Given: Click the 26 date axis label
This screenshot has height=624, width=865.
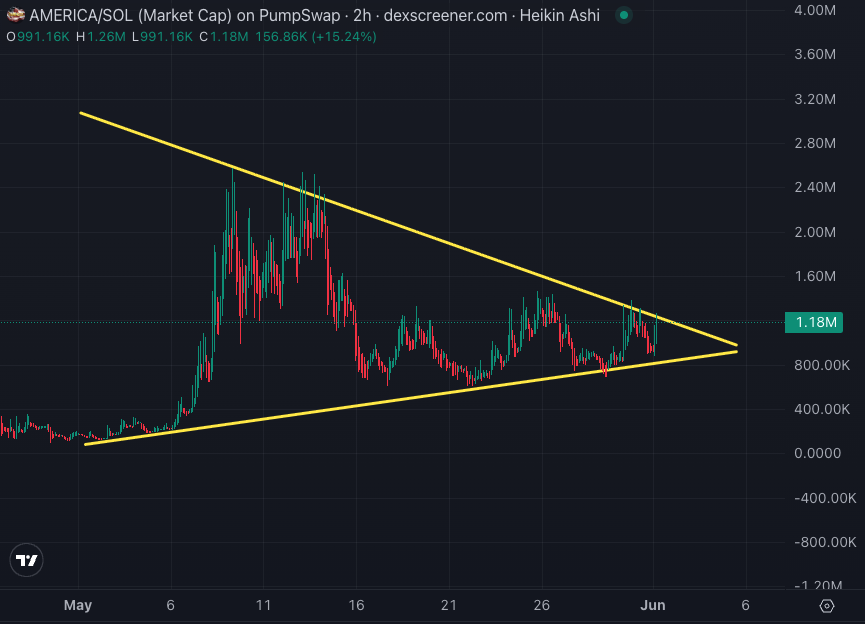Looking at the screenshot, I should [542, 605].
